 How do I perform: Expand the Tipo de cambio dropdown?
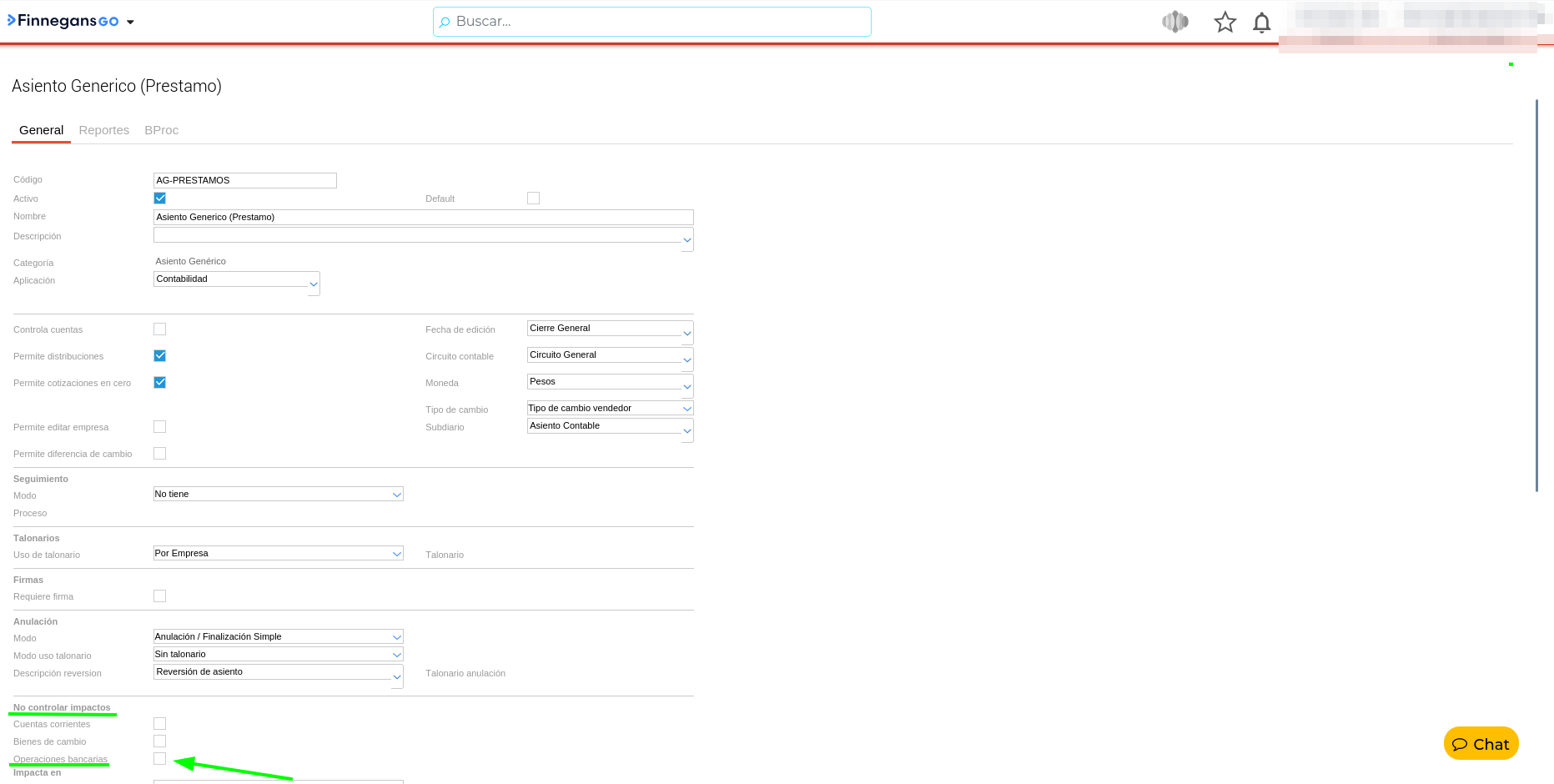686,409
